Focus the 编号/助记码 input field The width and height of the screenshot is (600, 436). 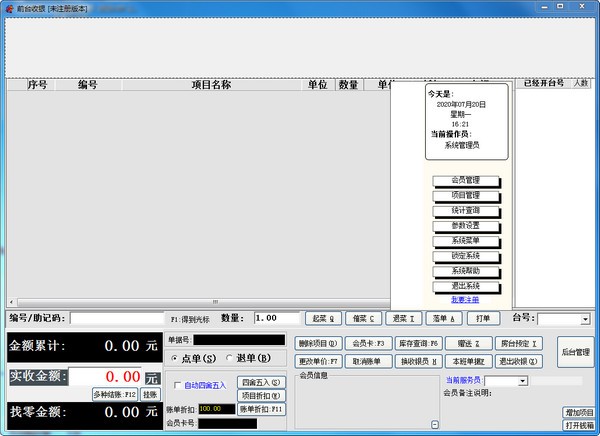pyautogui.click(x=117, y=318)
